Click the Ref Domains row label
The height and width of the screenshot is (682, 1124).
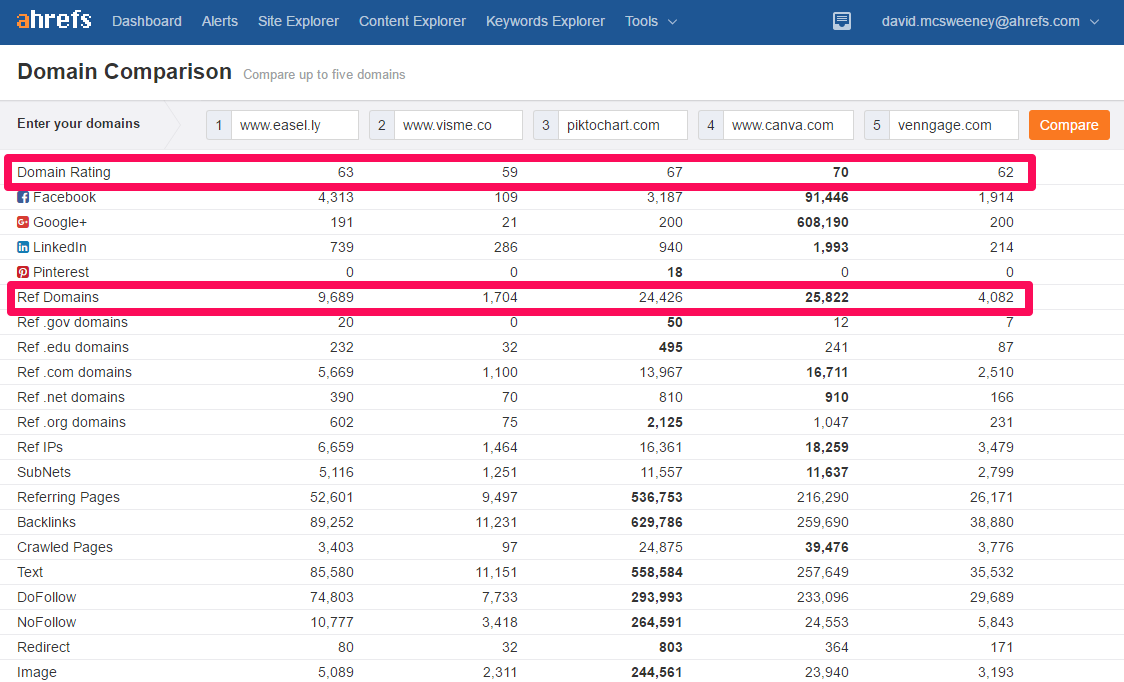58,297
